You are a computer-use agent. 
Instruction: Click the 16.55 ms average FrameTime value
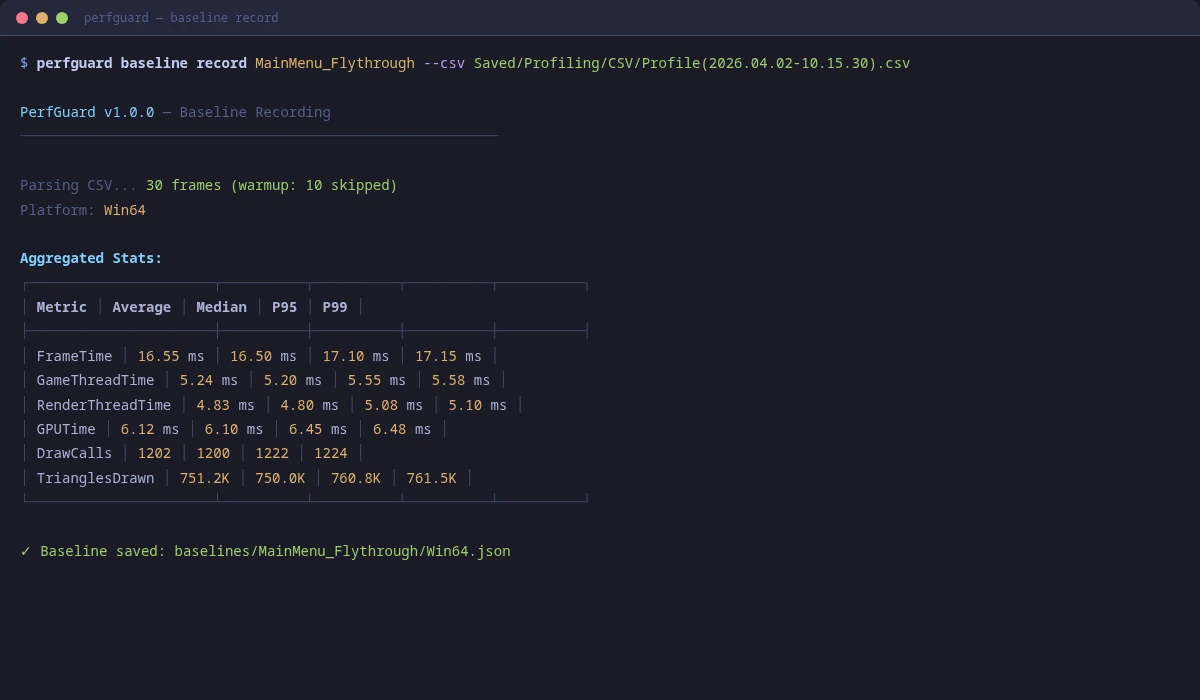click(170, 356)
